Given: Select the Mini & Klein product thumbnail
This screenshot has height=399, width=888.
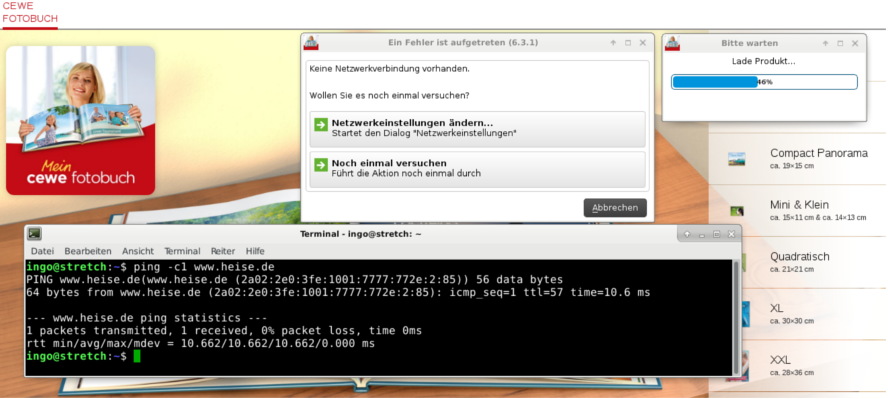Looking at the screenshot, I should click(x=737, y=211).
